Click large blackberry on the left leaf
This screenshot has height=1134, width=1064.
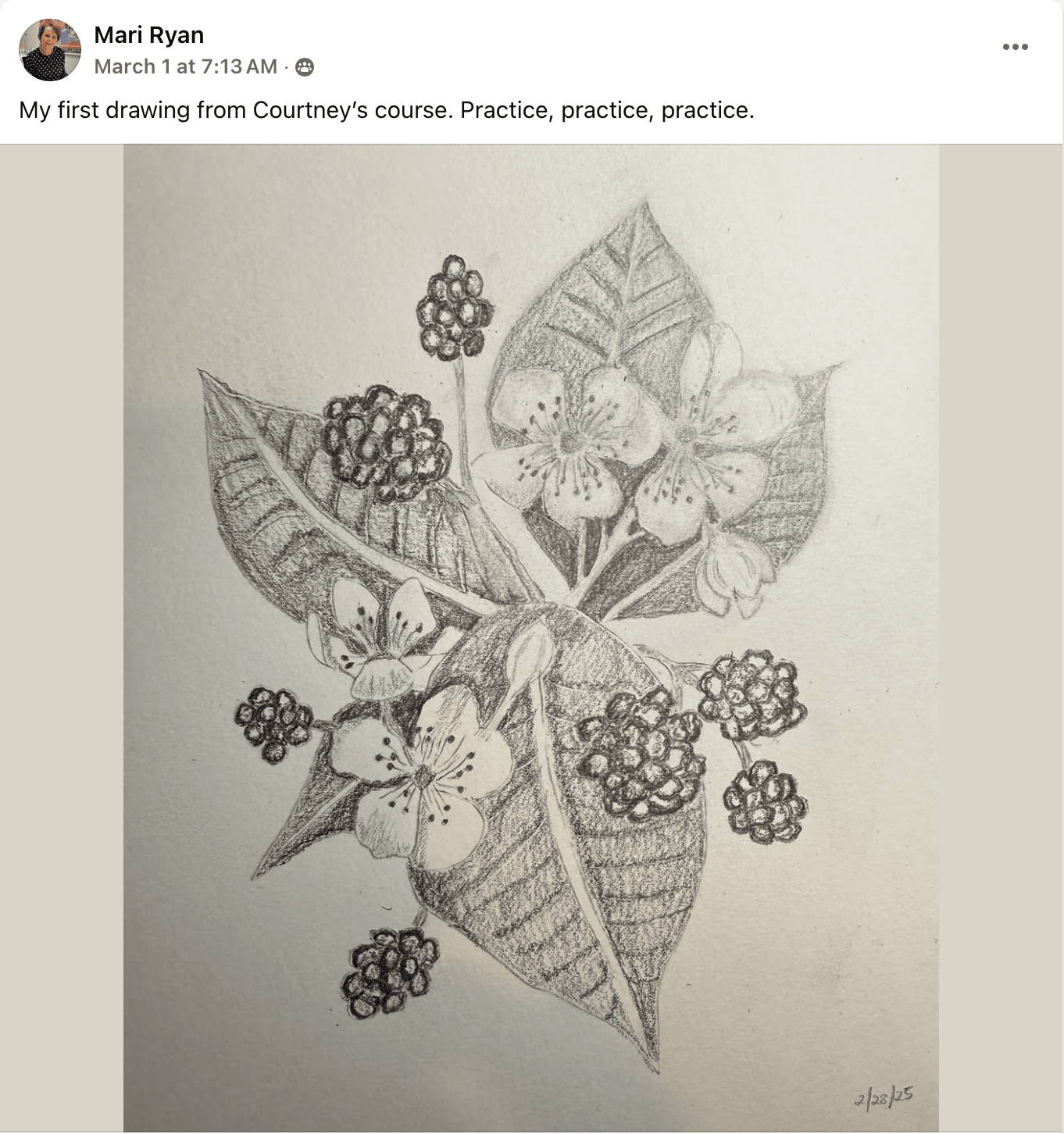tap(387, 443)
